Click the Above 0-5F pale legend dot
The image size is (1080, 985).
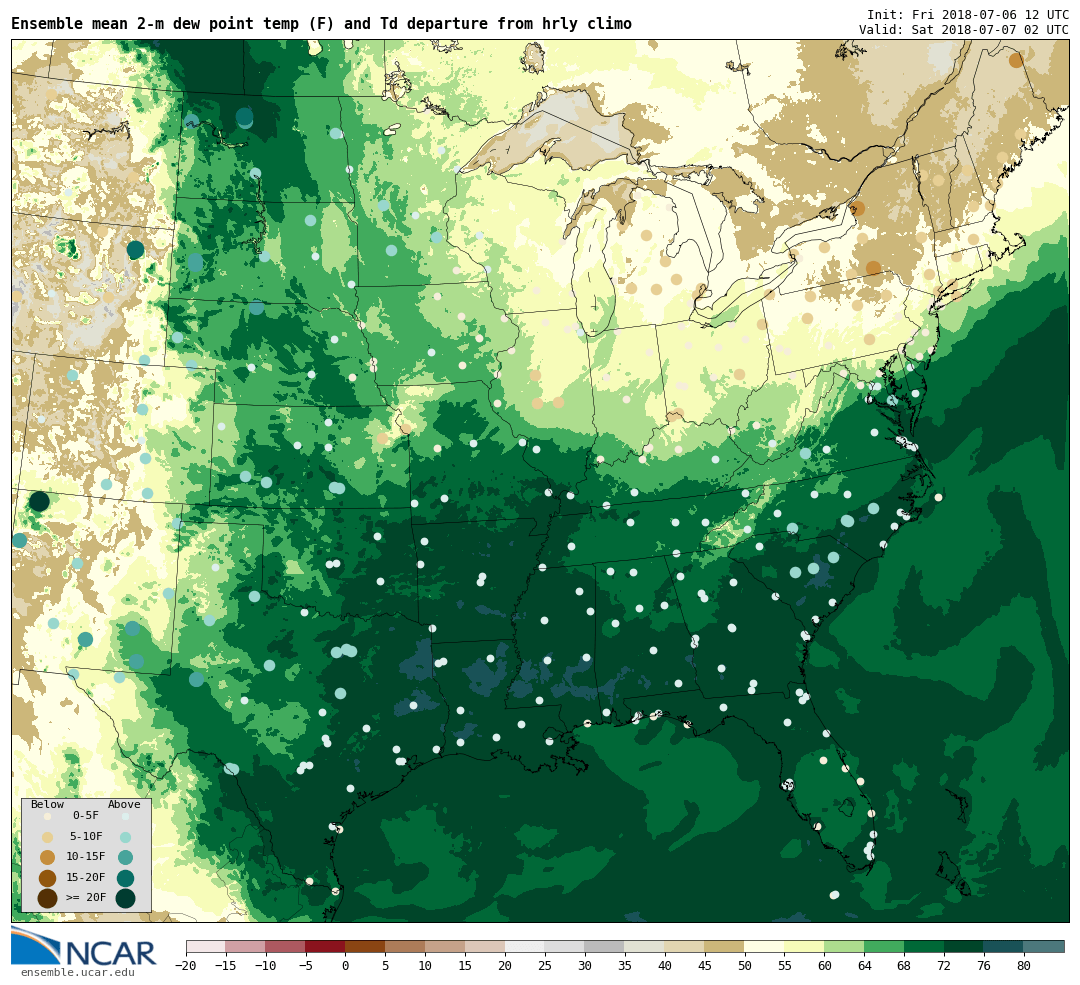125,816
